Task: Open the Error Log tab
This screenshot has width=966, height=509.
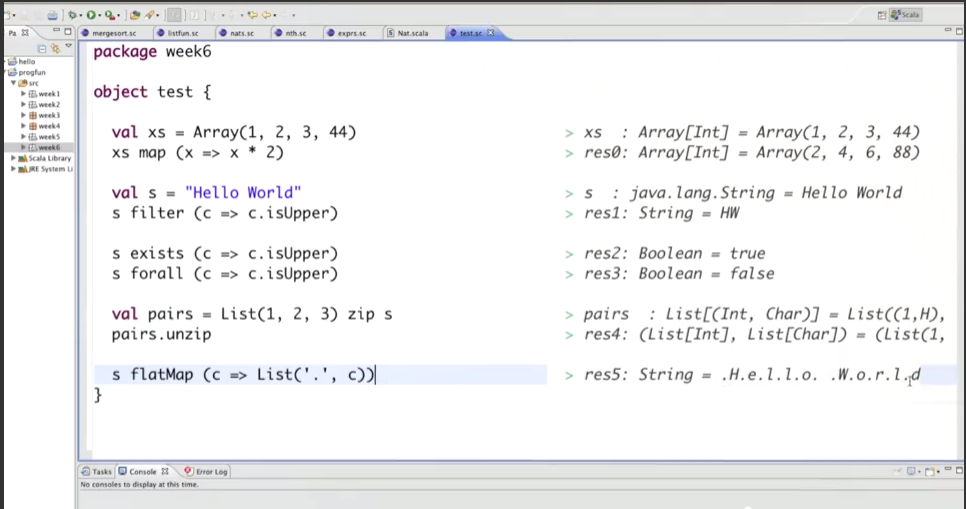Action: [206, 471]
